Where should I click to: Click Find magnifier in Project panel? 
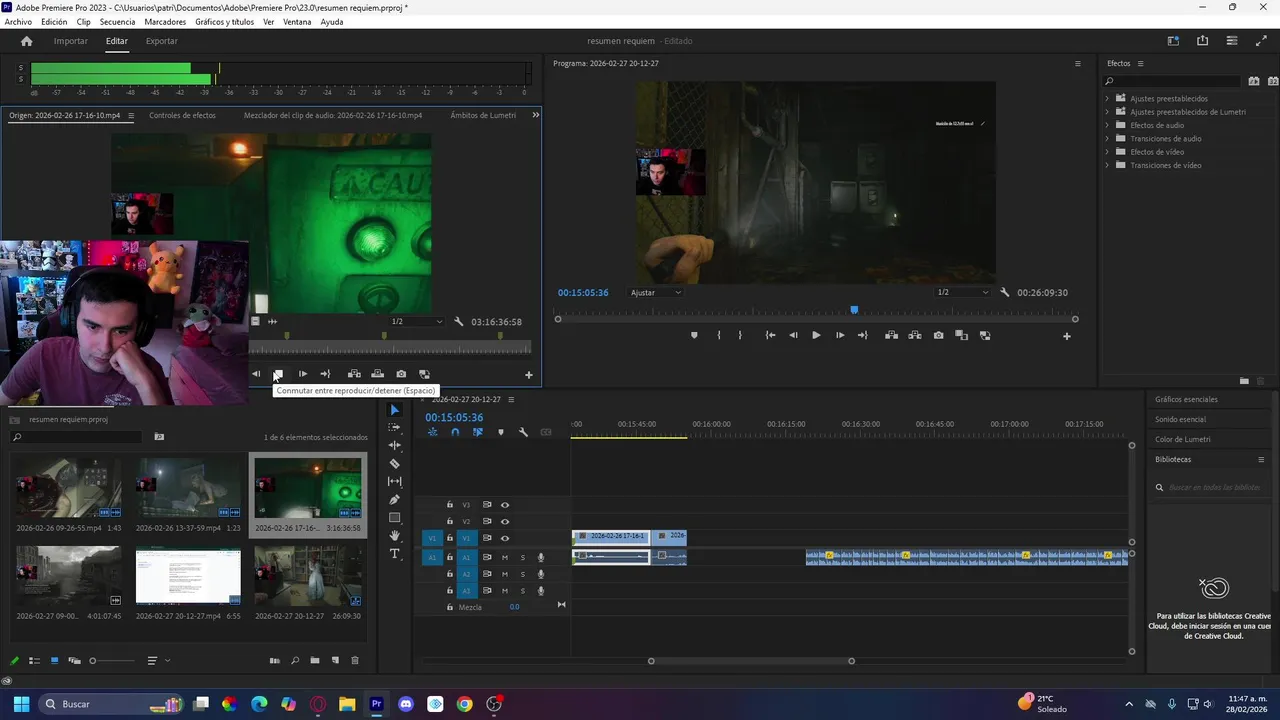click(x=295, y=660)
